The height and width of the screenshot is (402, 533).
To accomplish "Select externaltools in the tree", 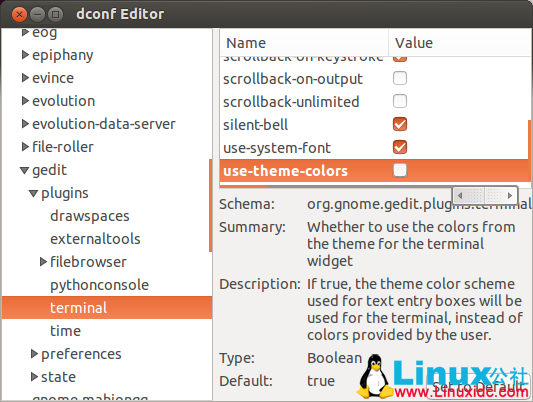I will click(95, 239).
